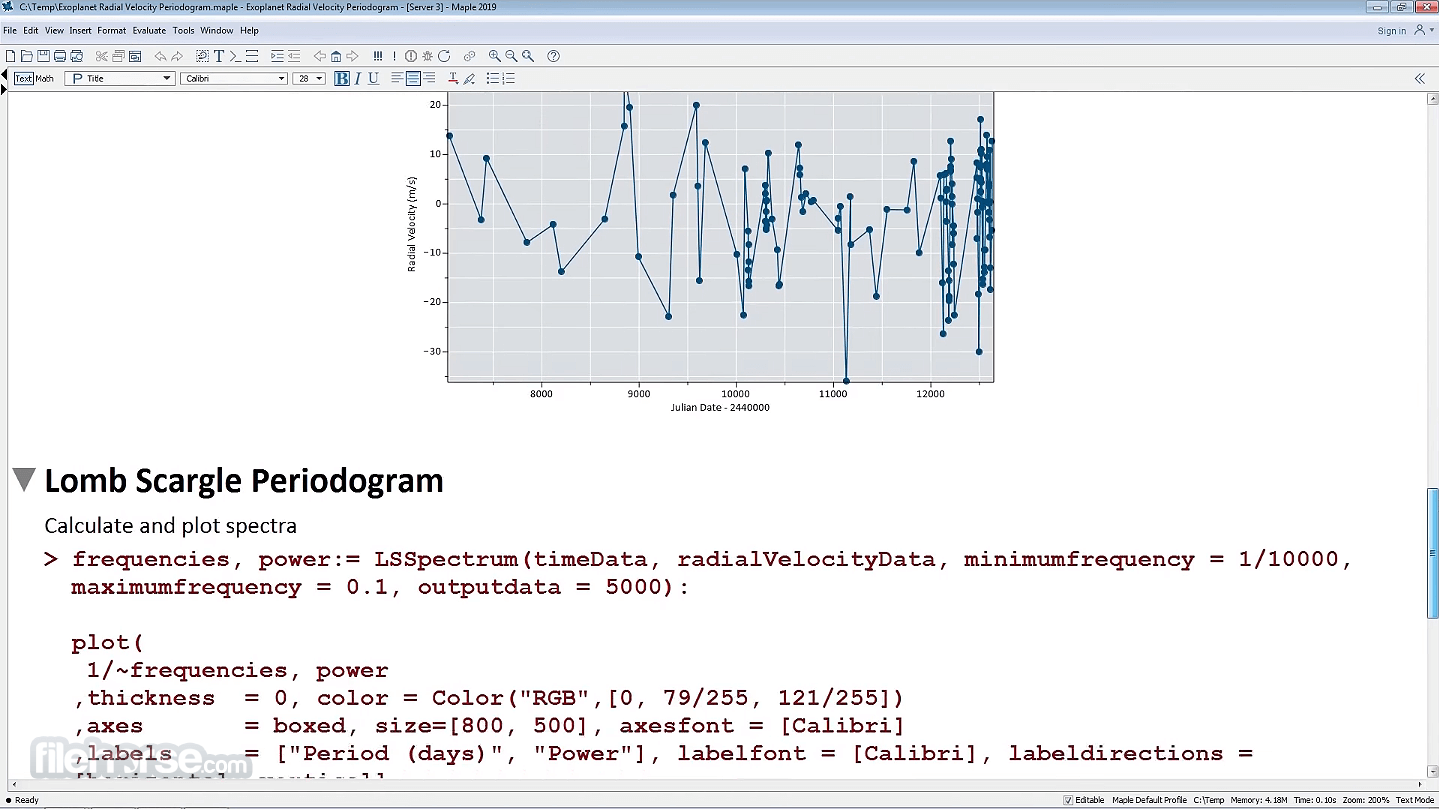Zoom out using the magnifier minus icon
This screenshot has height=809, width=1439.
click(511, 56)
